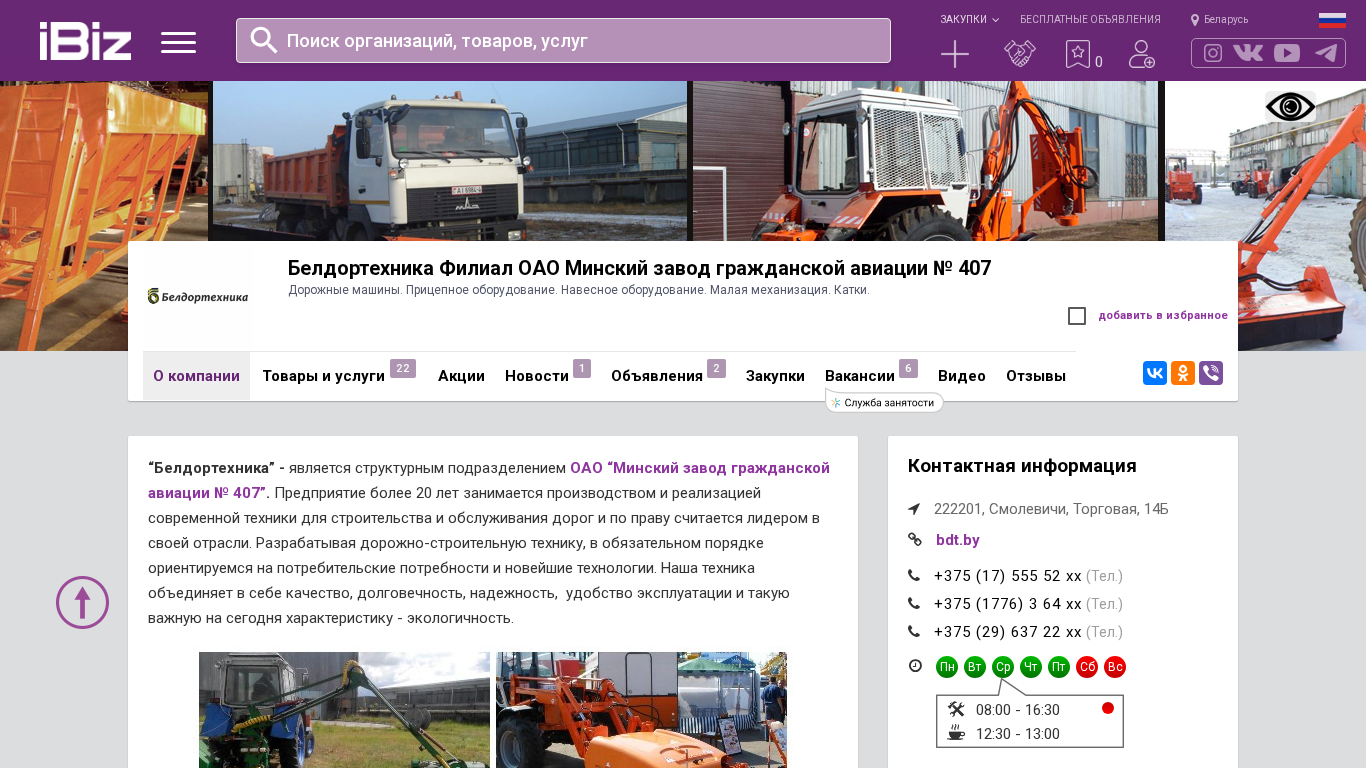Click the chain link icon beside bdt.by
Screen dimensions: 1366x768
pos(914,540)
